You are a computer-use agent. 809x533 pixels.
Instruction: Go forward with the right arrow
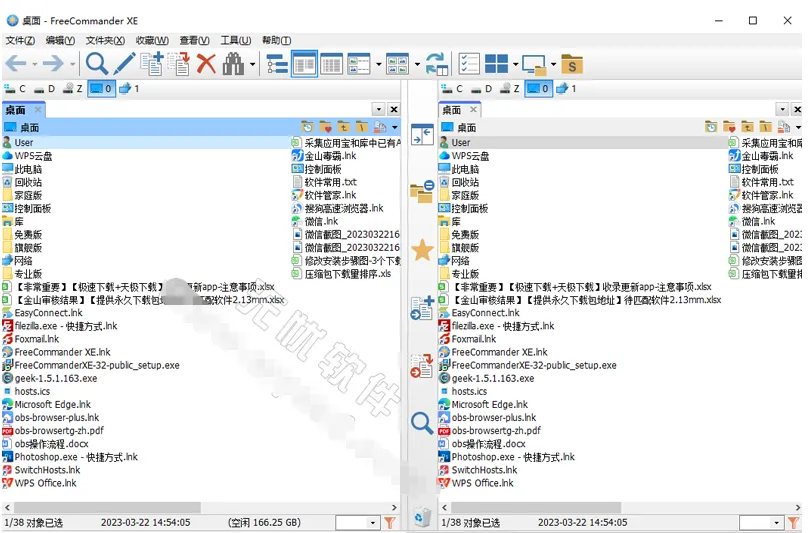[53, 64]
